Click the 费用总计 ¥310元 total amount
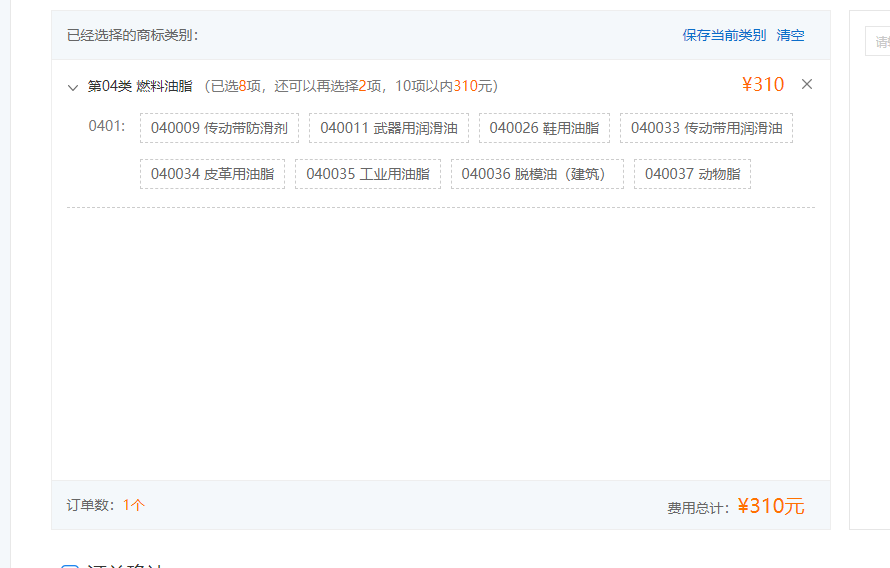Viewport: 890px width, 568px height. [770, 506]
